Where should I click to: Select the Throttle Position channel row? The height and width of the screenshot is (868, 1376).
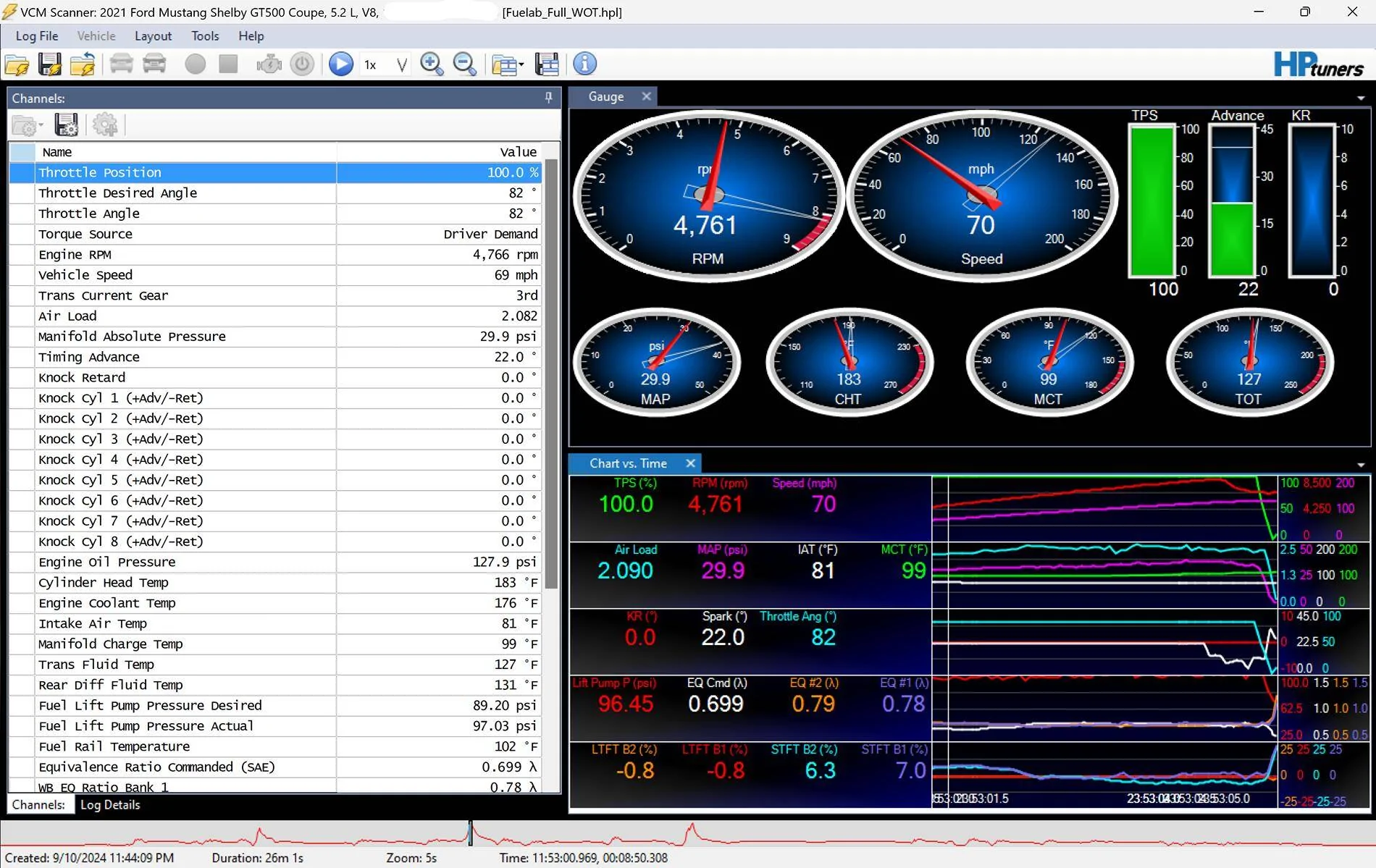[275, 172]
